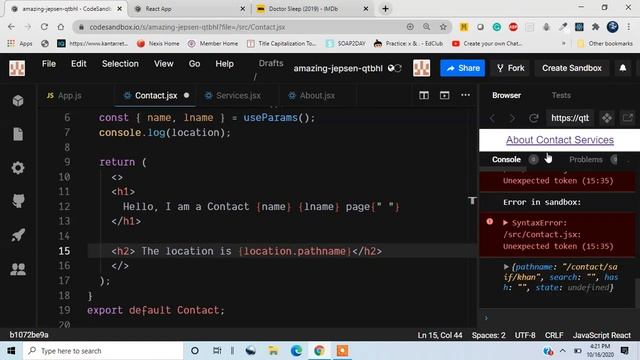Open Chrome extensions puzzle icon

point(596,27)
